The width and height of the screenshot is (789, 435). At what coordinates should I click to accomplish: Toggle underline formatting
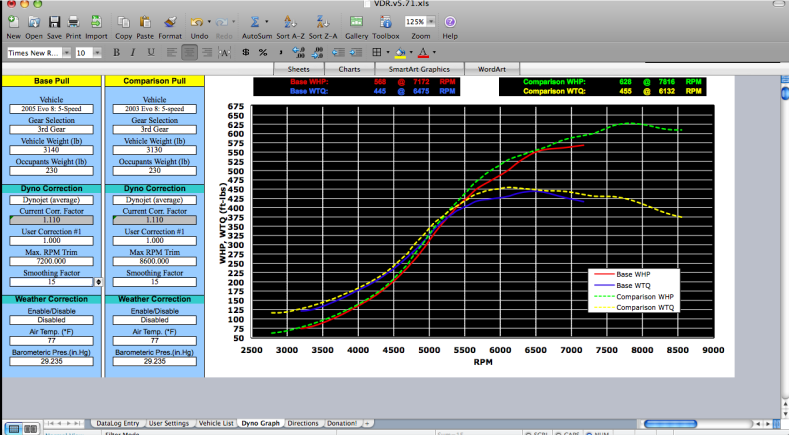pyautogui.click(x=150, y=52)
